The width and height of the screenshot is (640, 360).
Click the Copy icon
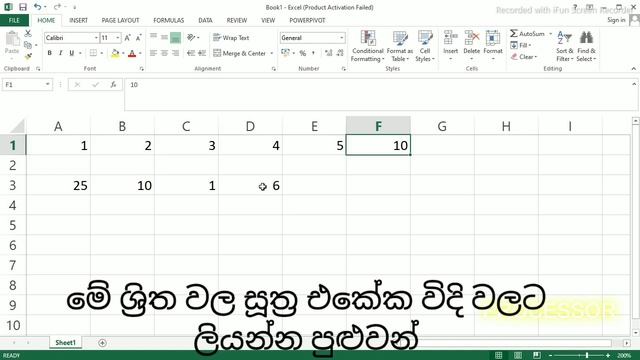28,45
